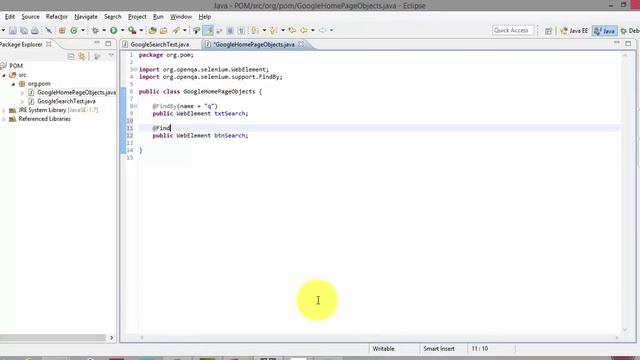Screen dimensions: 640x360
Task: Open the Window menu
Action: [x=181, y=17]
